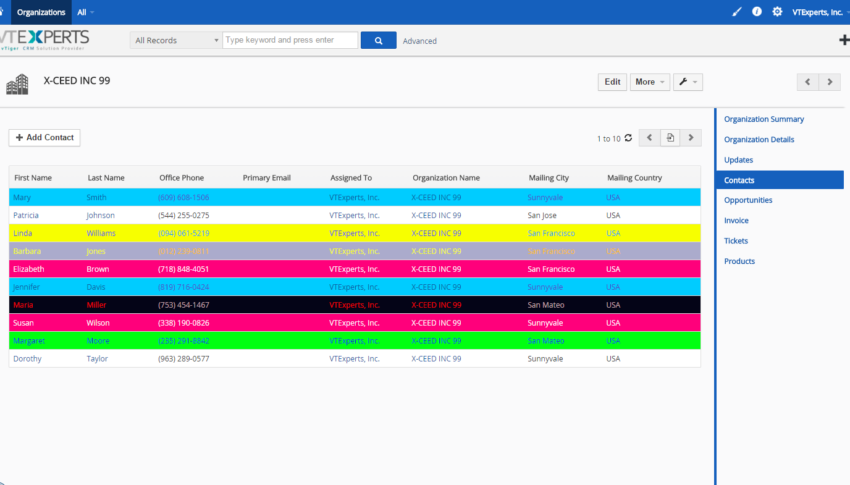This screenshot has height=485, width=850.
Task: Open contact Barbara
Action: click(x=27, y=251)
